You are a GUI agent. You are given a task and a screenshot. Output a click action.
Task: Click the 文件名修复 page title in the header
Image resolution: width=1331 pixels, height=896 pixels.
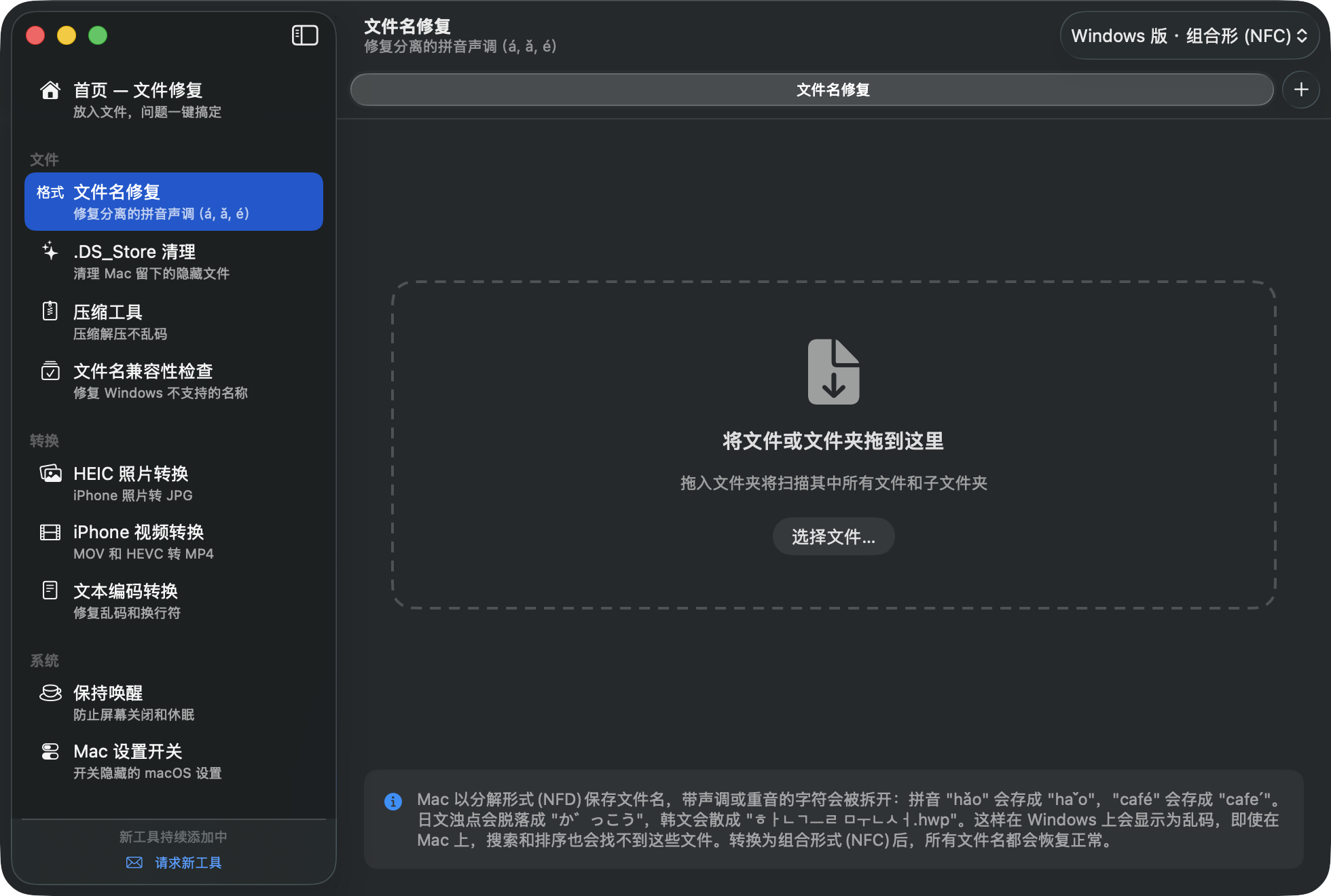point(407,26)
